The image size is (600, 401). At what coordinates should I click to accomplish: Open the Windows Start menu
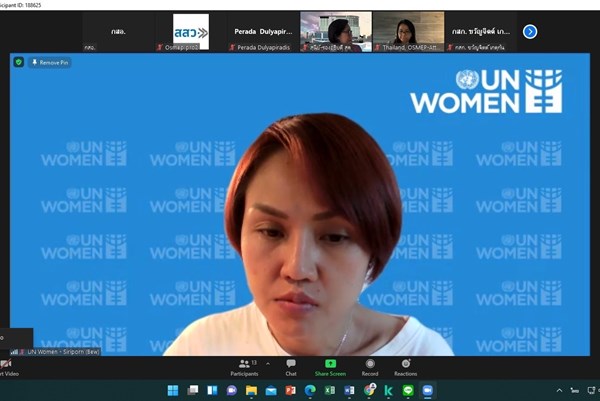tap(173, 390)
